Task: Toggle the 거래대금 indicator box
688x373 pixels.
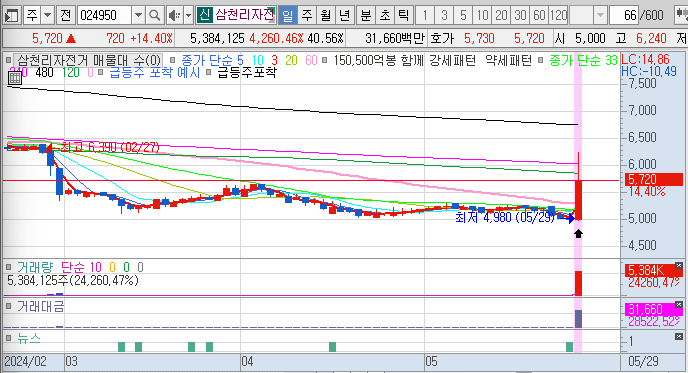Action: (x=8, y=306)
